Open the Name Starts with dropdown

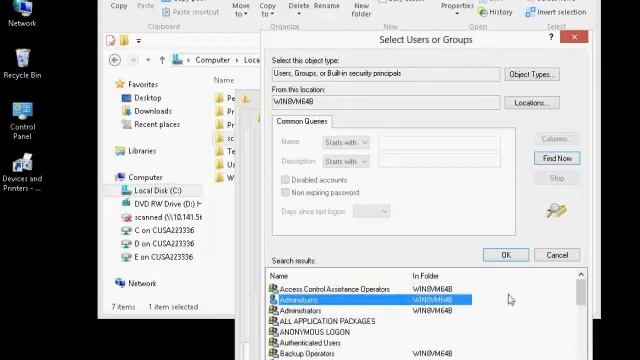coord(346,142)
